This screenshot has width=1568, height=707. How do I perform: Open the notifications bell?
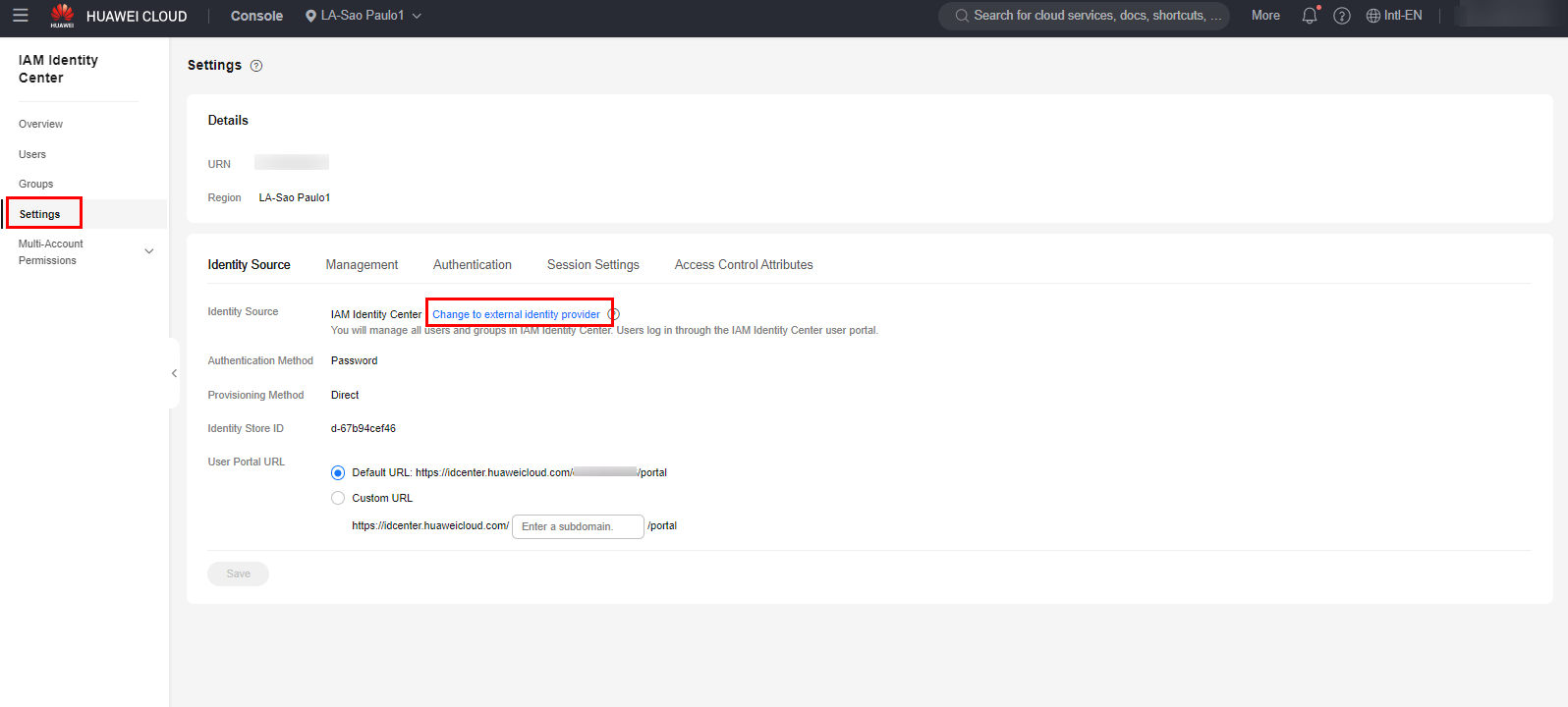[1309, 16]
